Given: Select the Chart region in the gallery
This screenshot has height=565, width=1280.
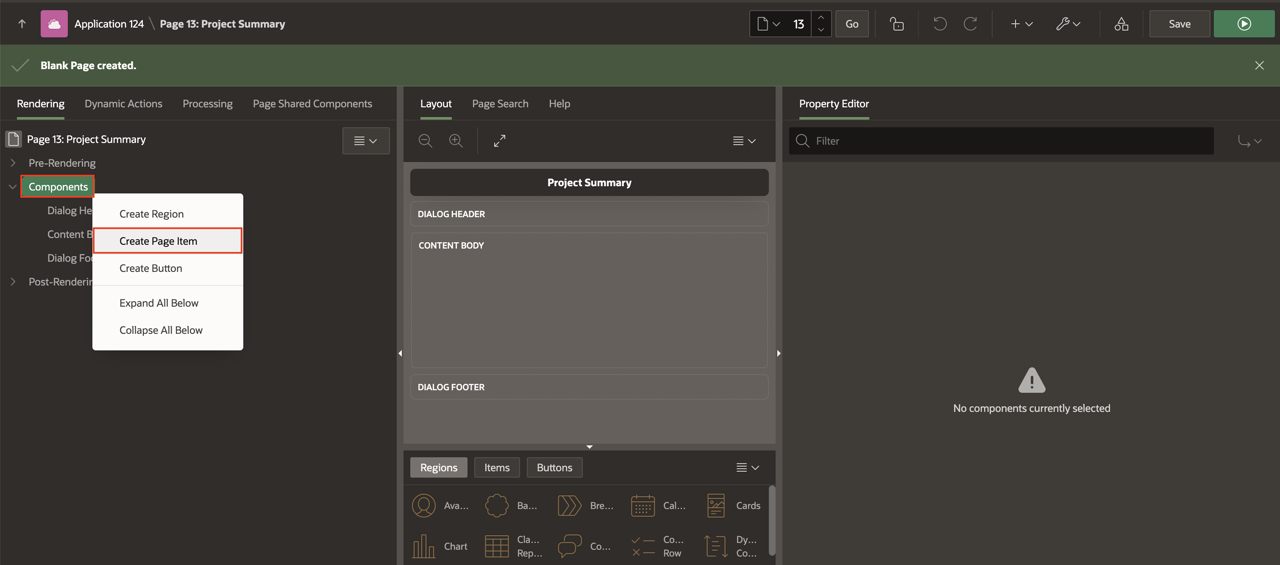Looking at the screenshot, I should (440, 546).
